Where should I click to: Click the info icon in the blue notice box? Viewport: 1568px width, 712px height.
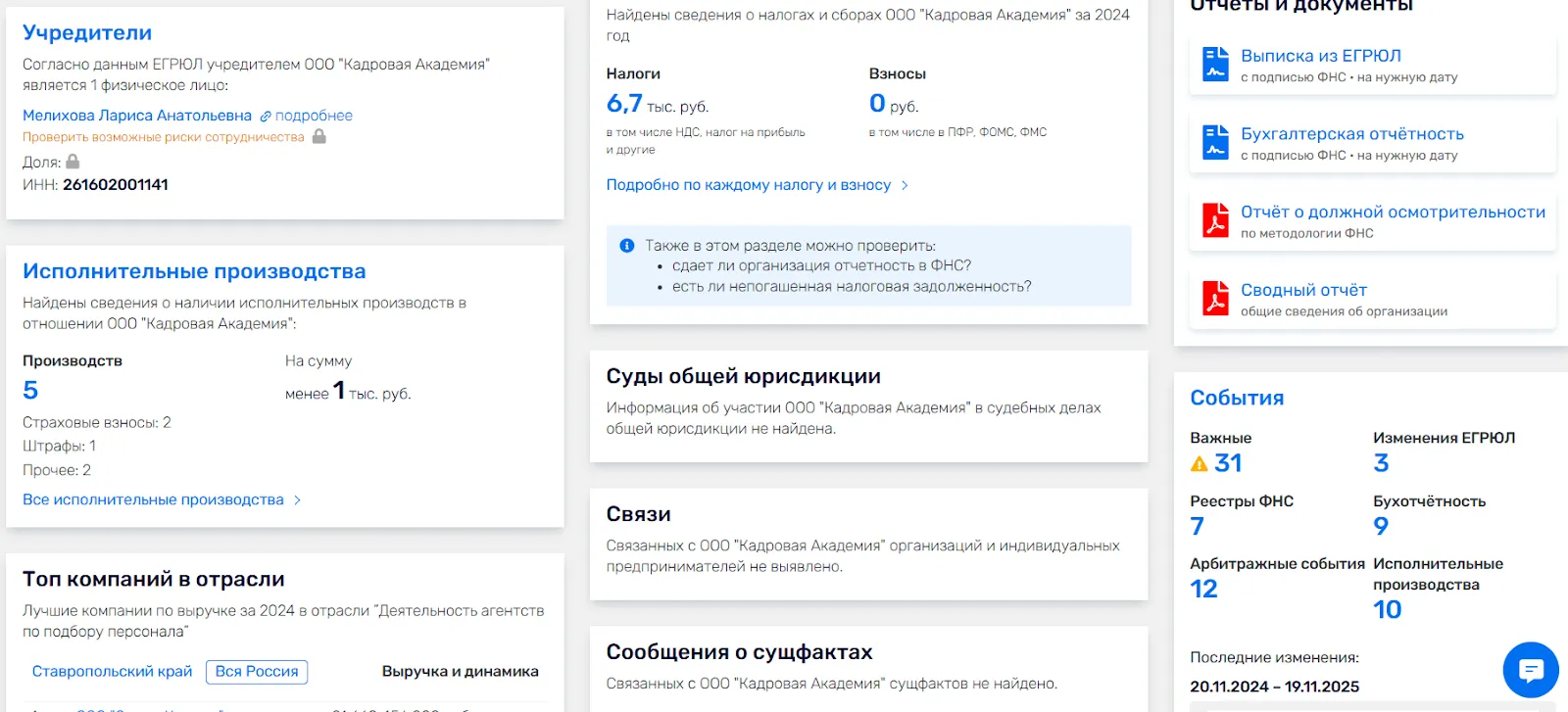point(627,246)
